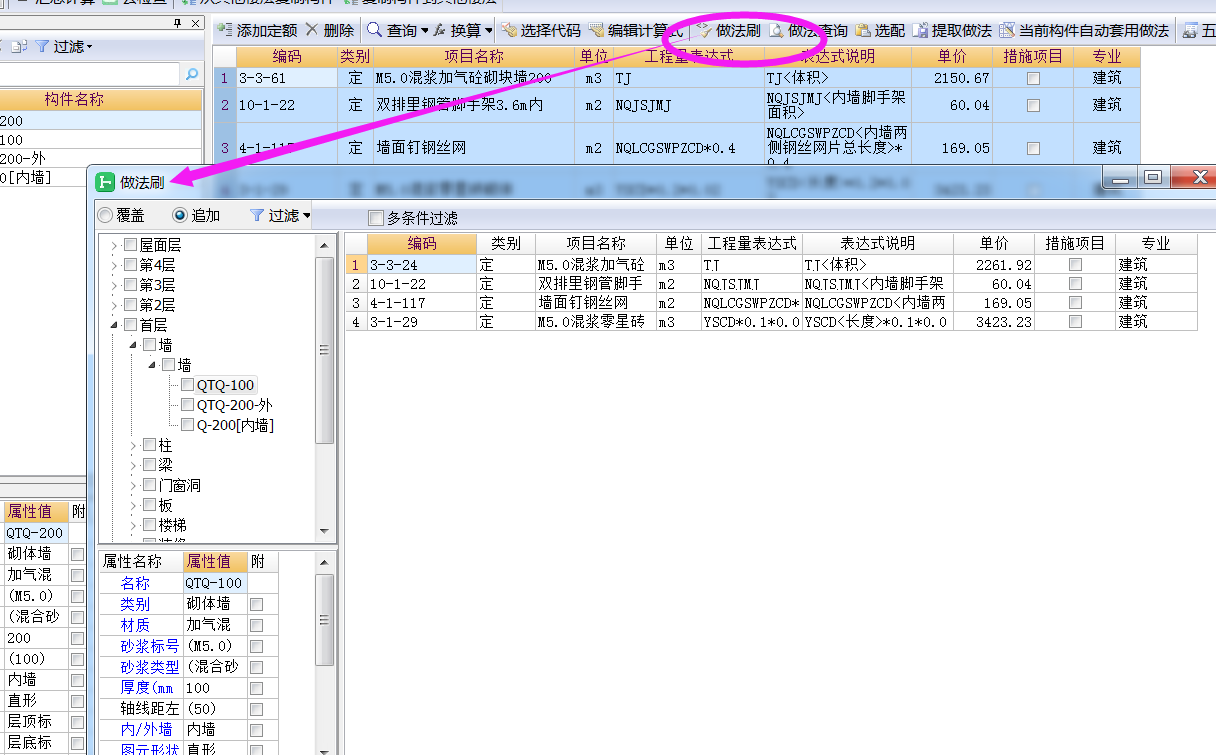This screenshot has height=755, width=1216.
Task: Click the pin icon on left panel header
Action: [177, 23]
